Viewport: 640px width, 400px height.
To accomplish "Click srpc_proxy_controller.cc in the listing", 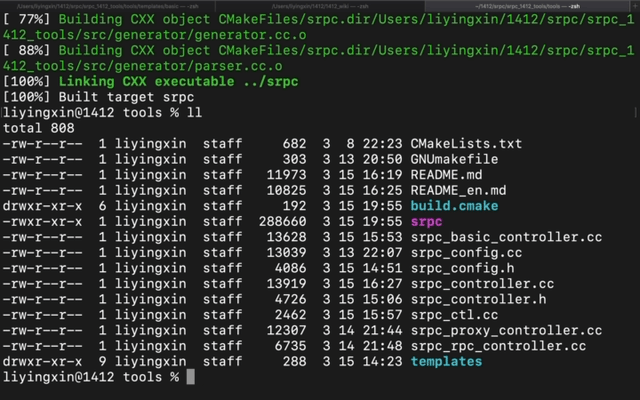I will 506,330.
